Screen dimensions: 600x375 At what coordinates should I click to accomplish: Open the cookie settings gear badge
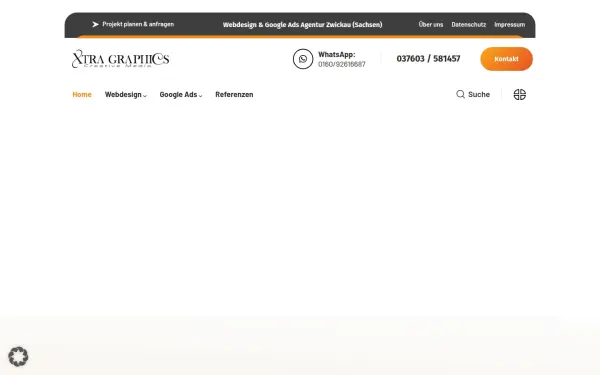tap(18, 356)
